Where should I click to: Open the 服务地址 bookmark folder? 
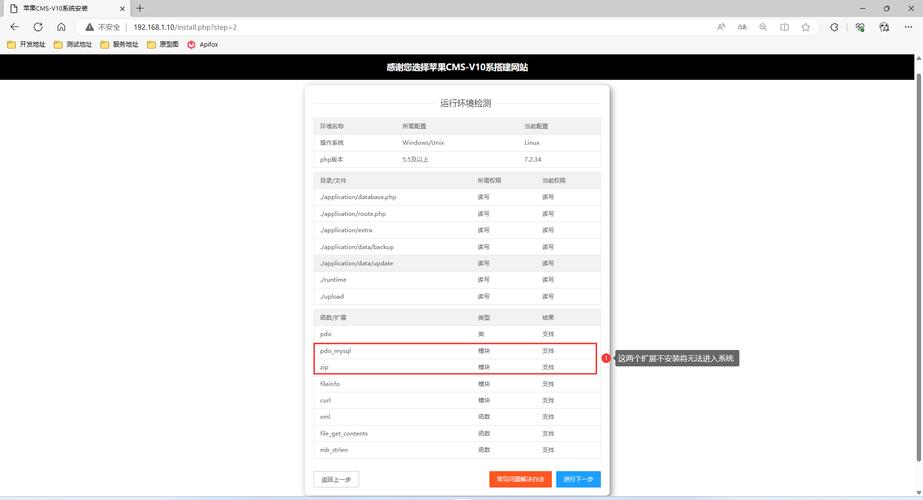pos(119,44)
